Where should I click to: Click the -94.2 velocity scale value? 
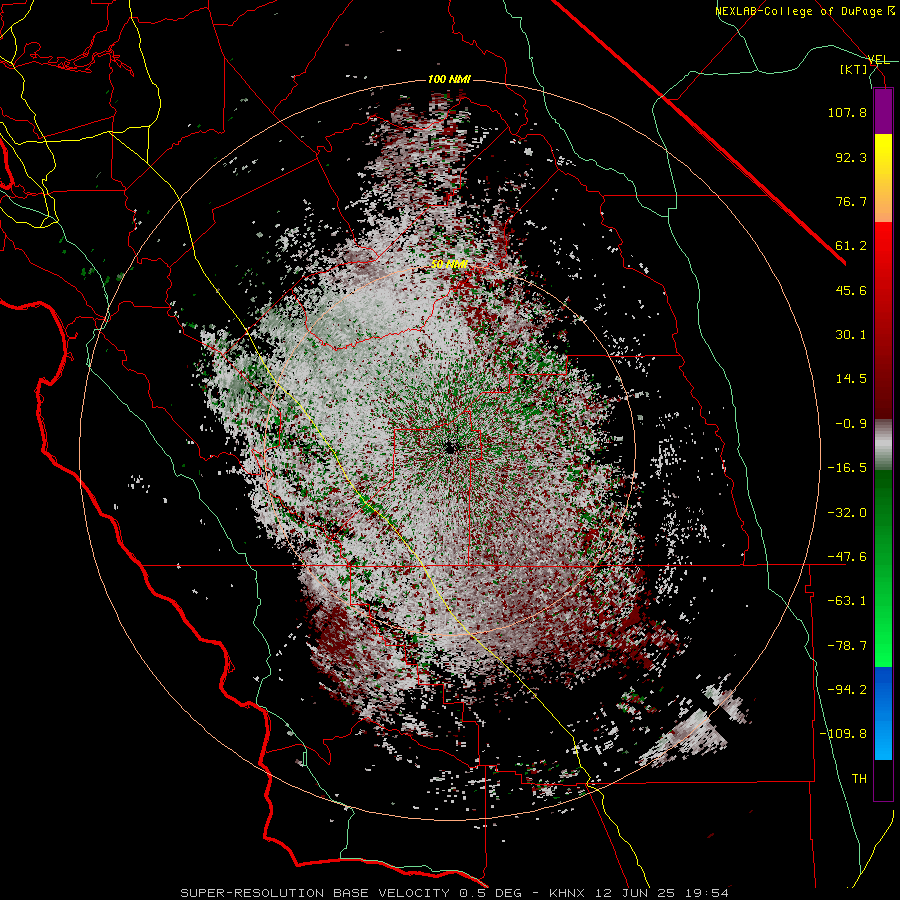click(847, 690)
